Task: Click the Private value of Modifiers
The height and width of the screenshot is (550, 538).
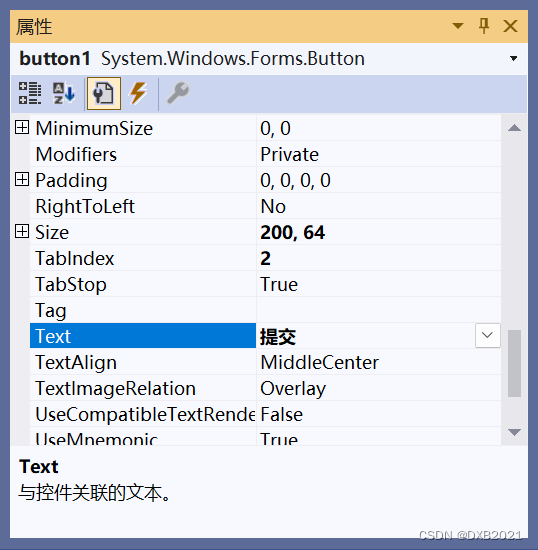Action: click(289, 154)
